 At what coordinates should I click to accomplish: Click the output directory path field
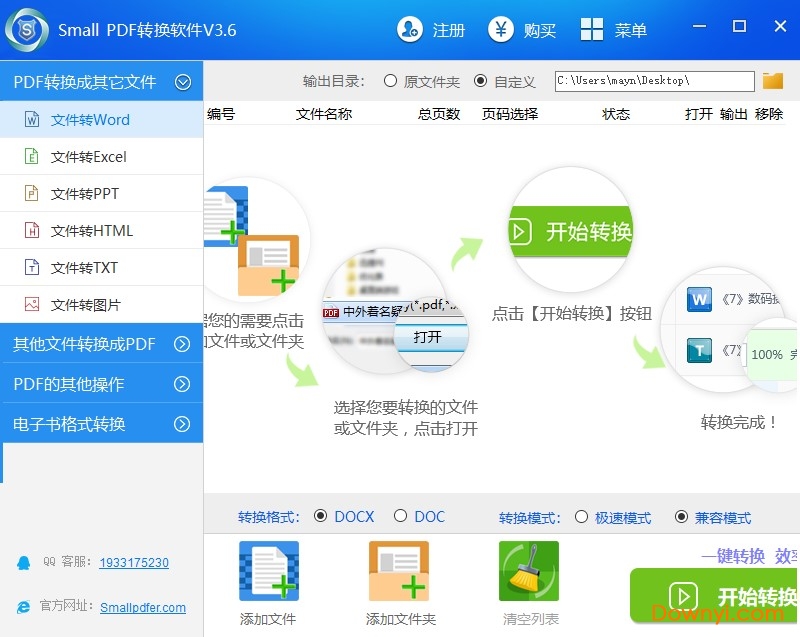click(x=654, y=81)
